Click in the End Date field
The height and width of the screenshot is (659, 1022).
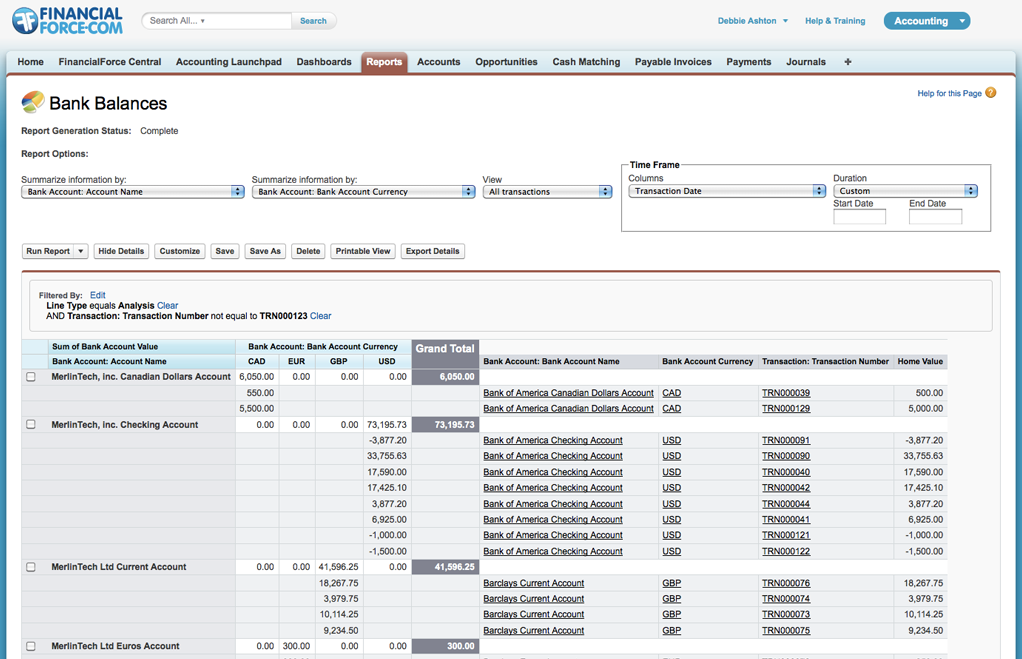935,217
